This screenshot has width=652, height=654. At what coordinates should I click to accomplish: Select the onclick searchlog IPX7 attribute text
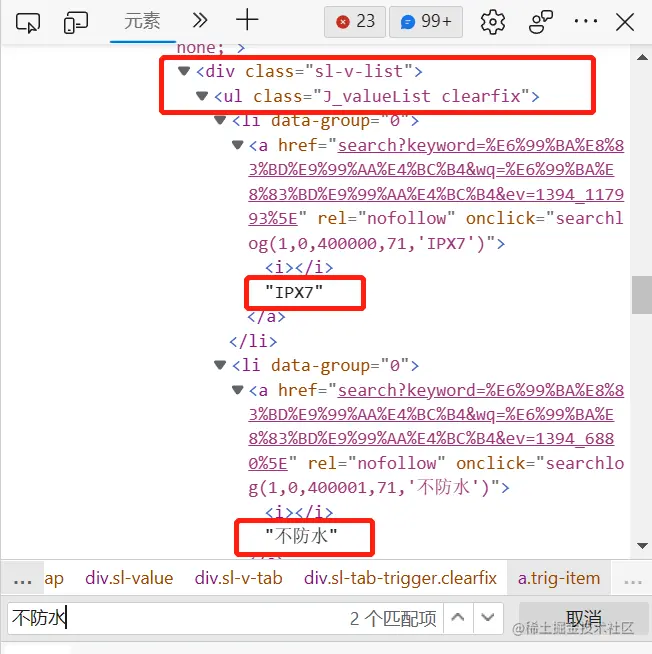436,231
